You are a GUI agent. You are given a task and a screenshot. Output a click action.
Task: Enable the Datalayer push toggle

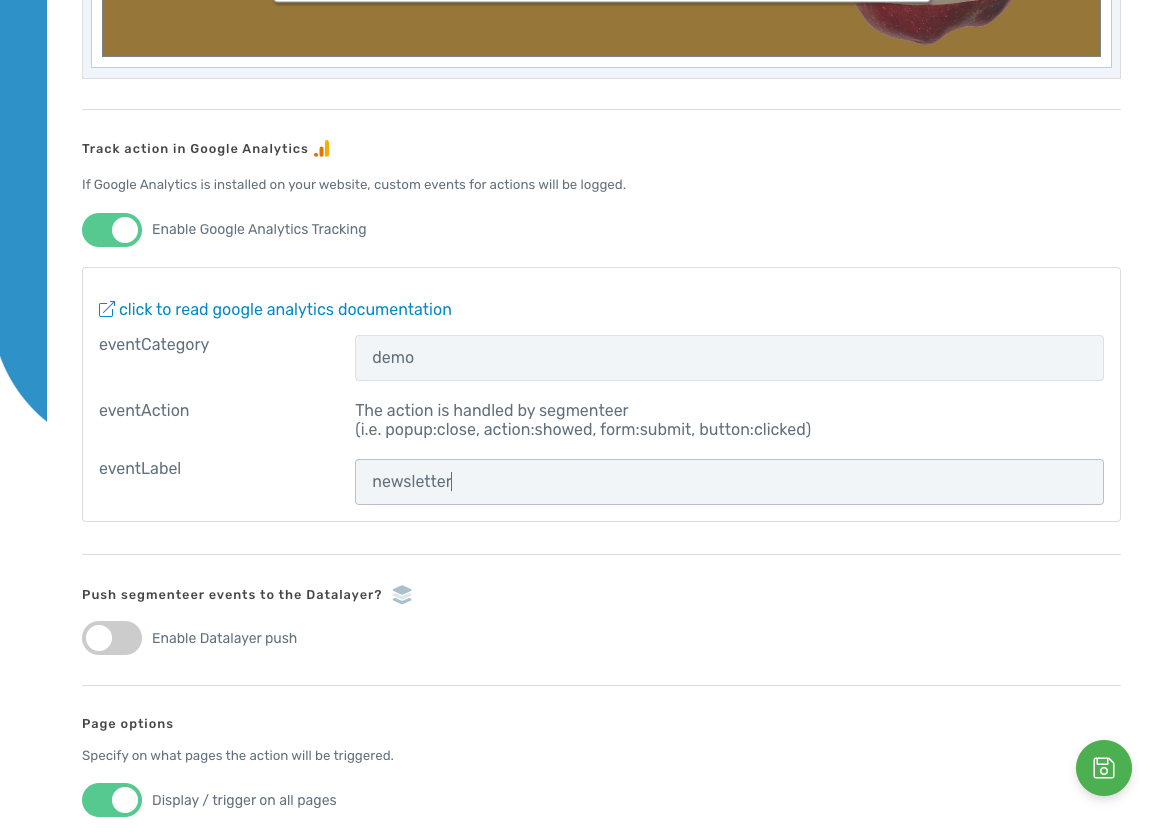(112, 638)
